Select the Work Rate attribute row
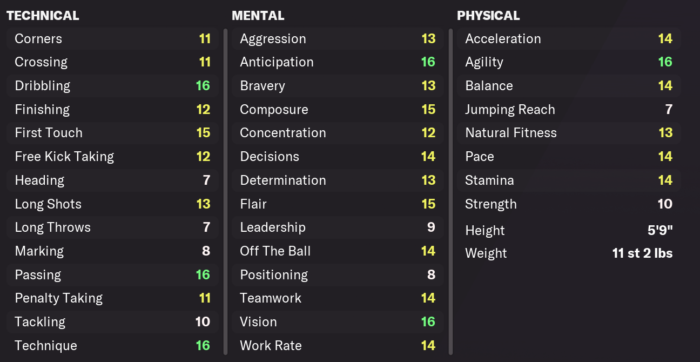Viewport: 700px width, 362px height. tap(338, 345)
